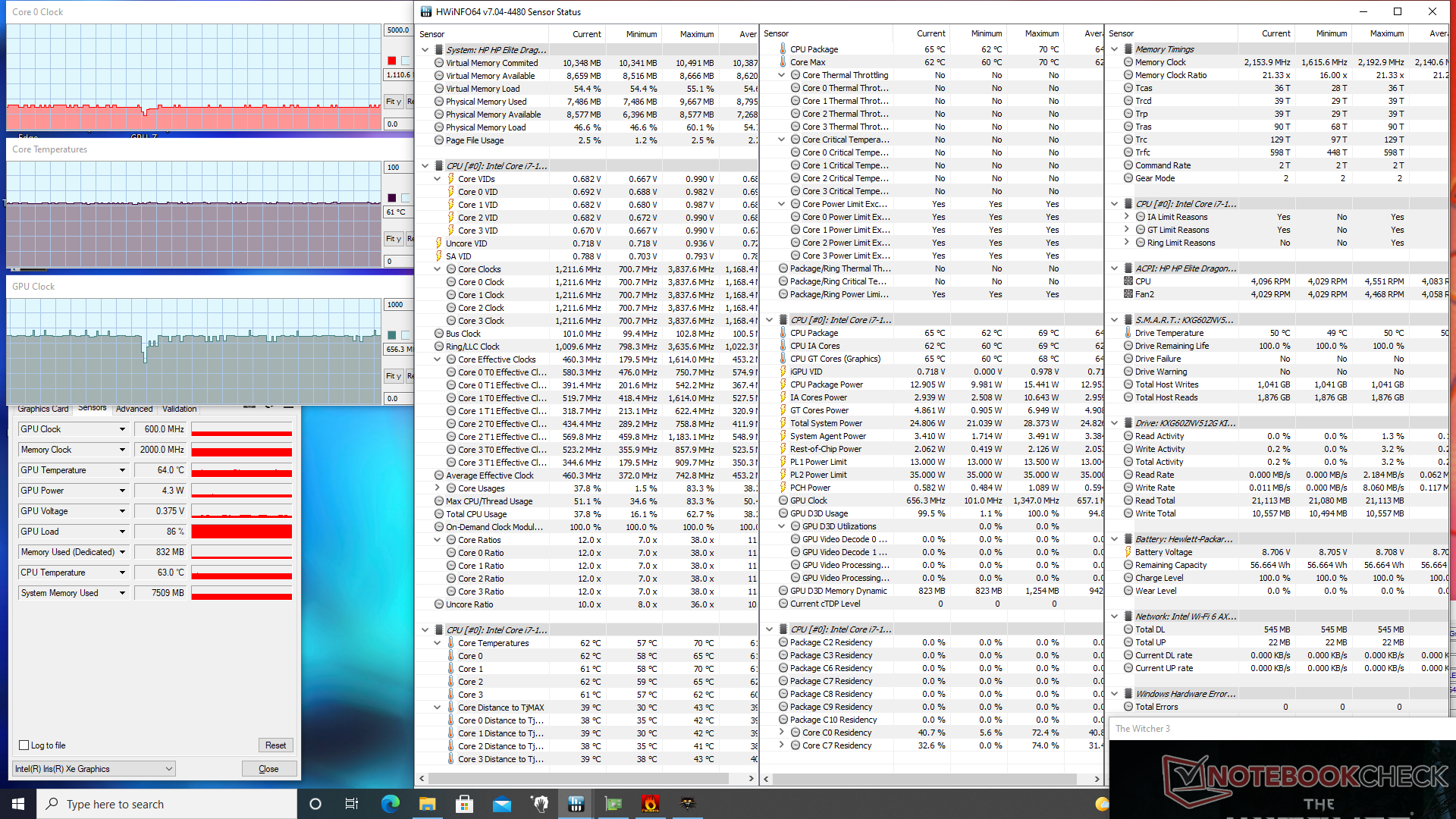Click the Type here to search box
This screenshot has width=1456, height=819.
point(167,804)
